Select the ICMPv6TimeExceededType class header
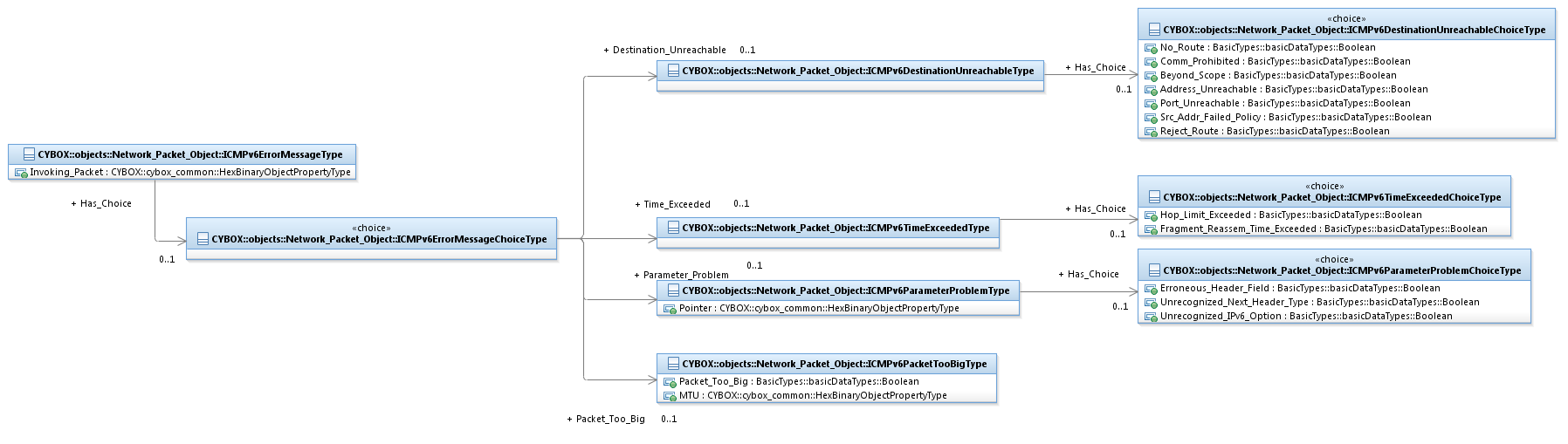Screen dimensions: 1568x444 click(x=828, y=228)
